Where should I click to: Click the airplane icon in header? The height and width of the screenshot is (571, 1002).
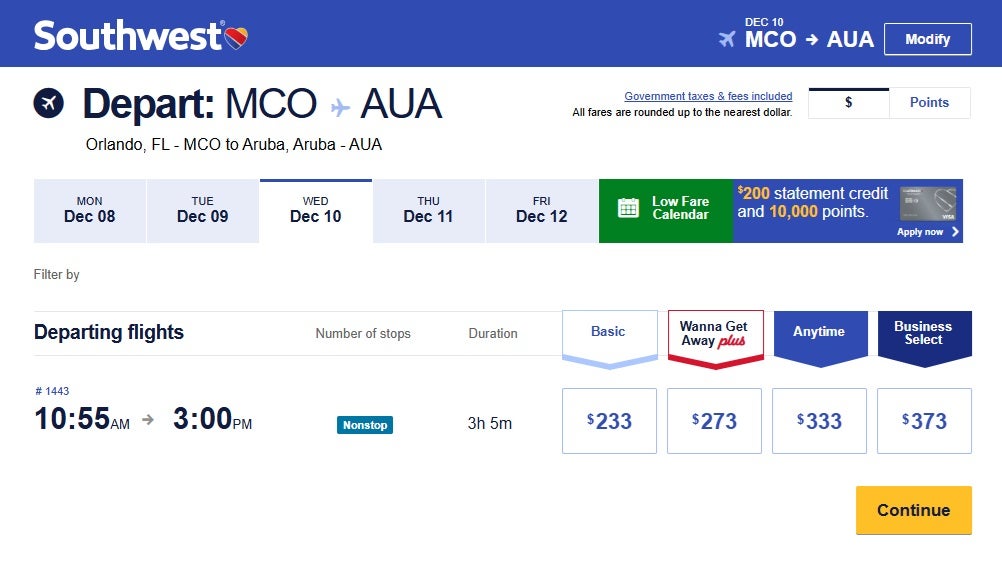click(x=727, y=40)
